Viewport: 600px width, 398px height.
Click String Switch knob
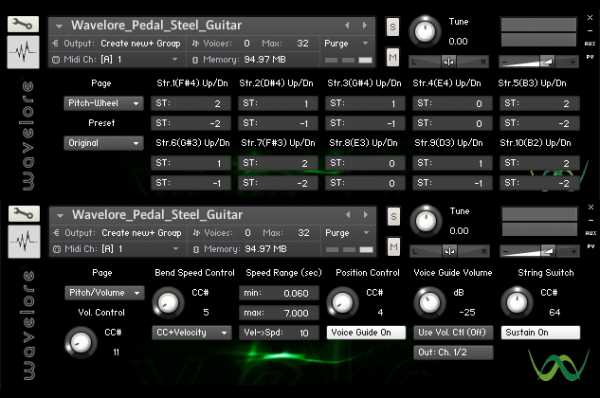point(517,303)
